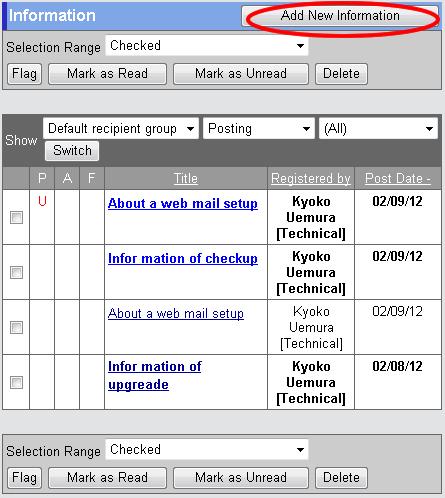Image resolution: width=445 pixels, height=498 pixels.
Task: Open the bold About a web mail setup link
Action: 183,203
